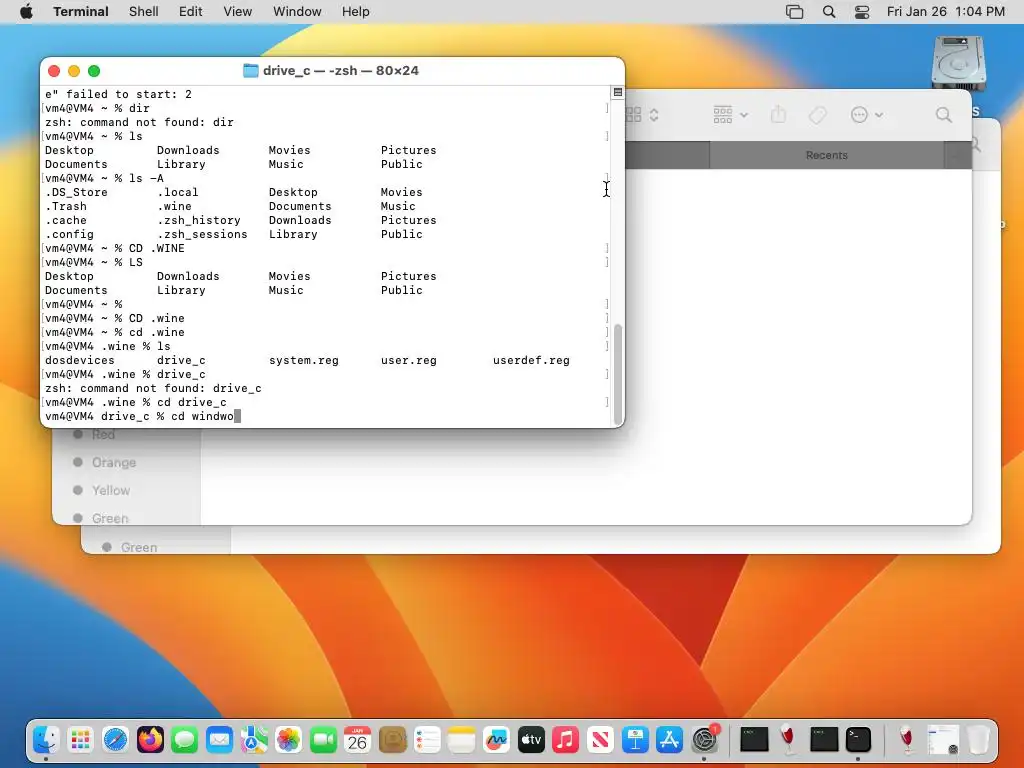Click the date and time in menu bar
The height and width of the screenshot is (768, 1024).
946,12
